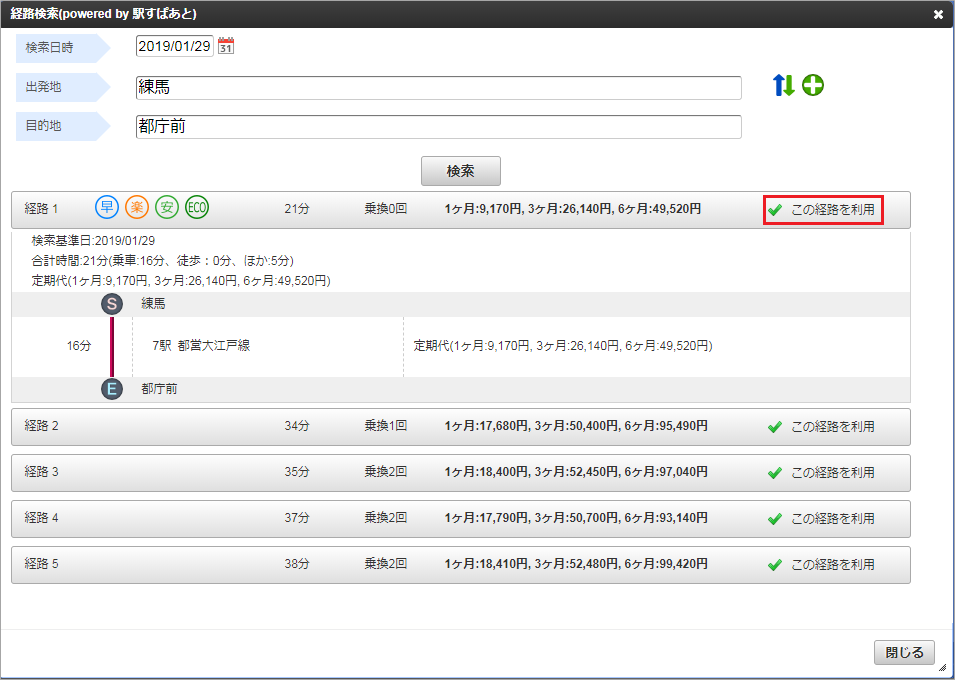955x680 pixels.
Task: Expand the 経路 2 row
Action: [x=461, y=427]
